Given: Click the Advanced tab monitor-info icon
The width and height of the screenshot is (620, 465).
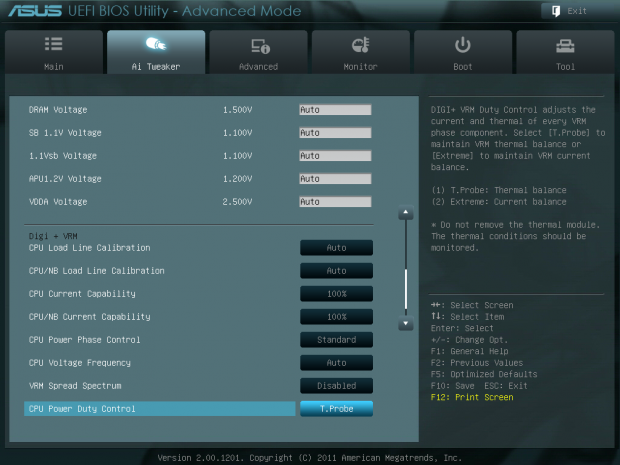Looking at the screenshot, I should pyautogui.click(x=260, y=46).
